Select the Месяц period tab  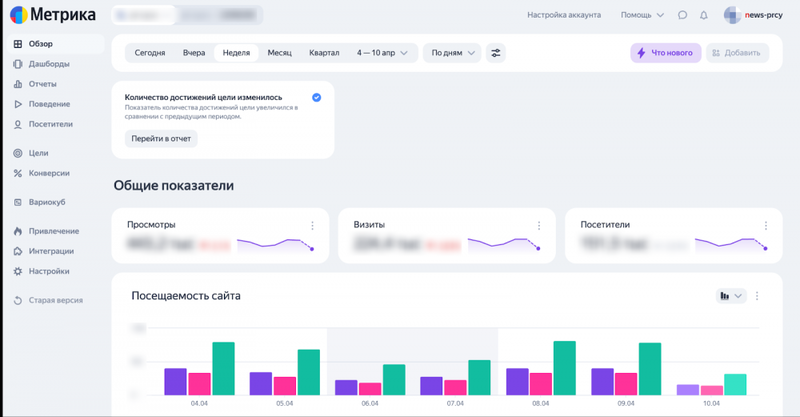(280, 53)
